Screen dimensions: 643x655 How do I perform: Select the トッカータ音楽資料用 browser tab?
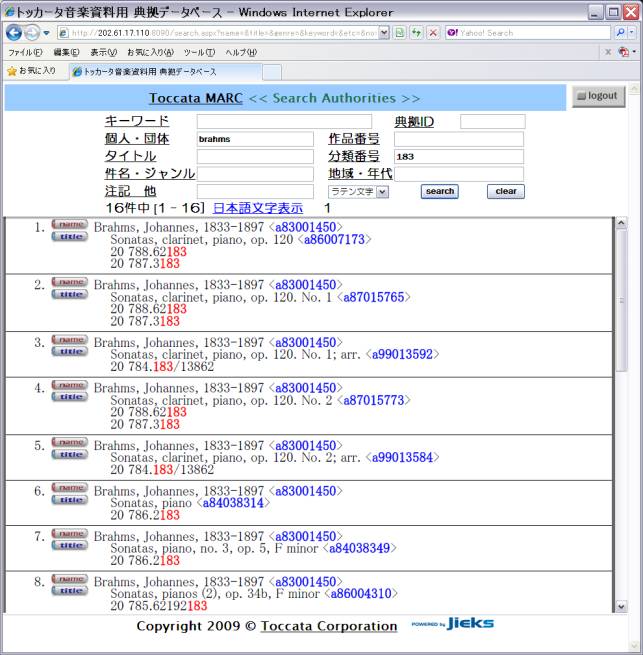point(166,72)
